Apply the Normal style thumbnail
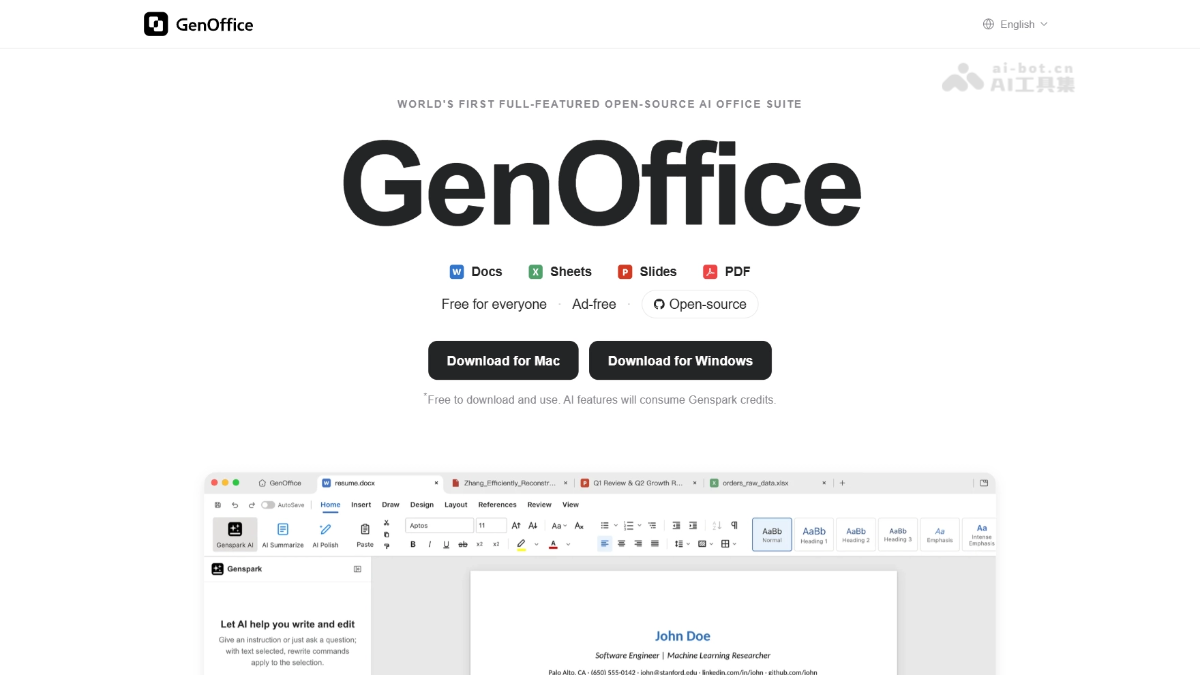Image resolution: width=1200 pixels, height=675 pixels. click(x=772, y=535)
